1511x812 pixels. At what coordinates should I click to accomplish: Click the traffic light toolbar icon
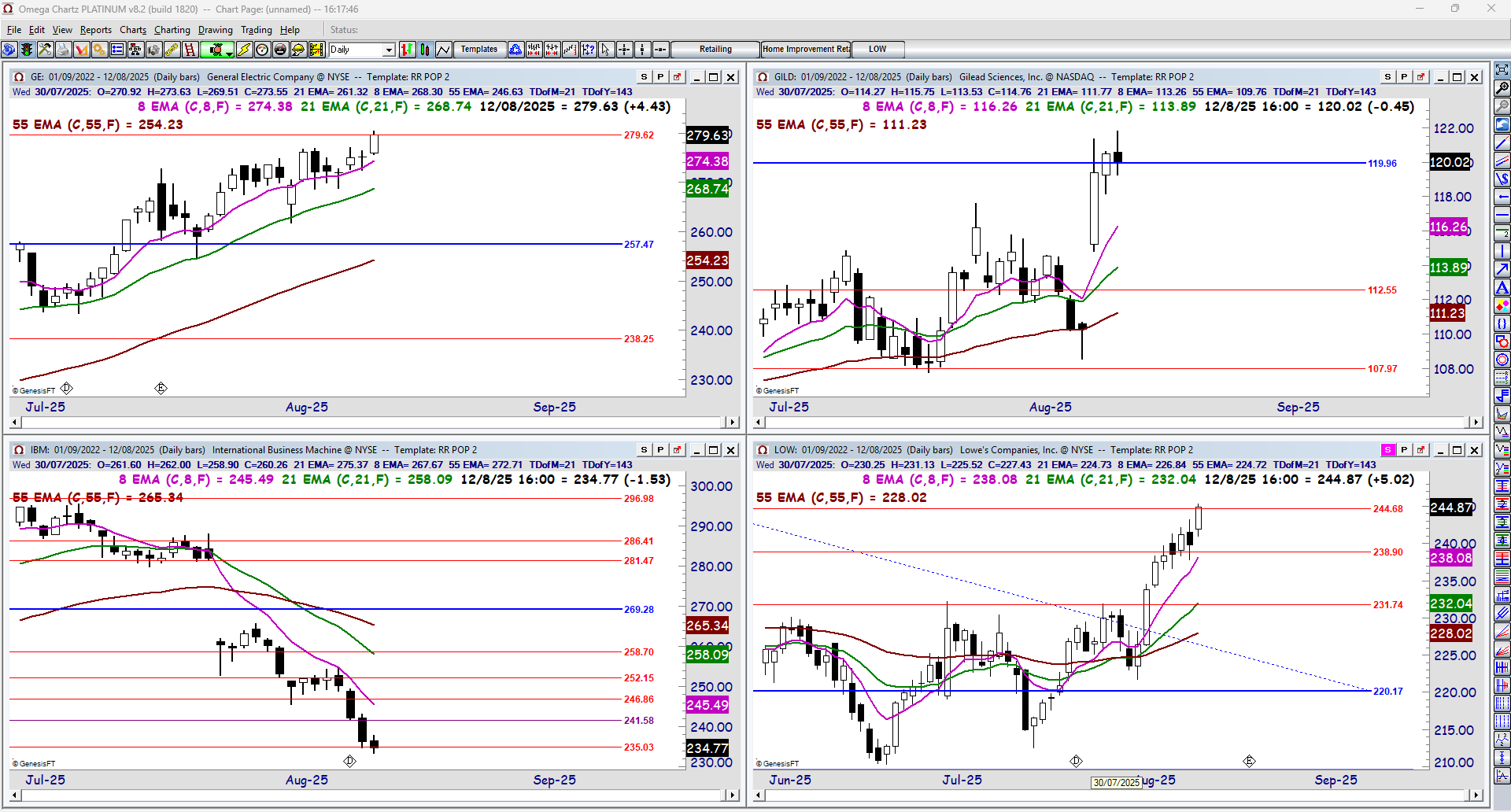pyautogui.click(x=27, y=50)
